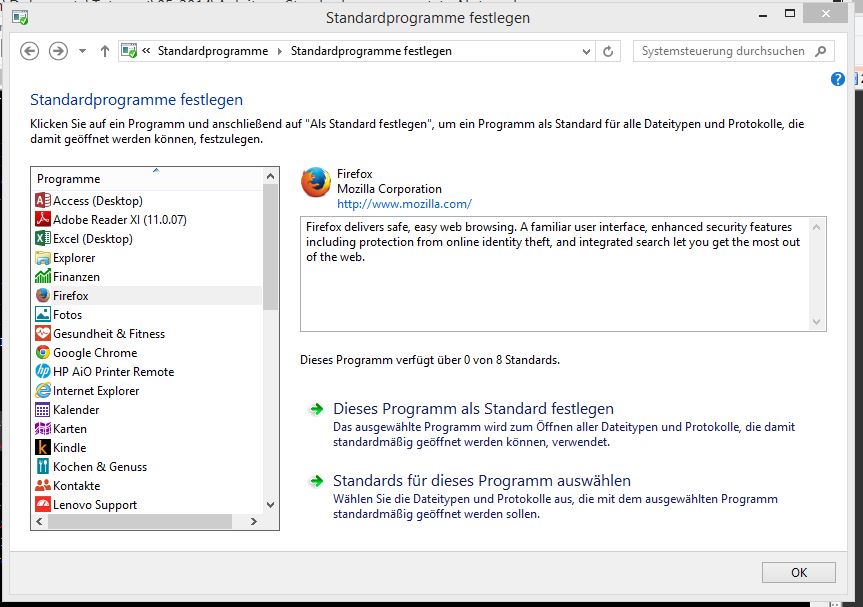Open the http://www.mozilla.com/ link
Viewport: 863px width, 607px height.
point(405,204)
